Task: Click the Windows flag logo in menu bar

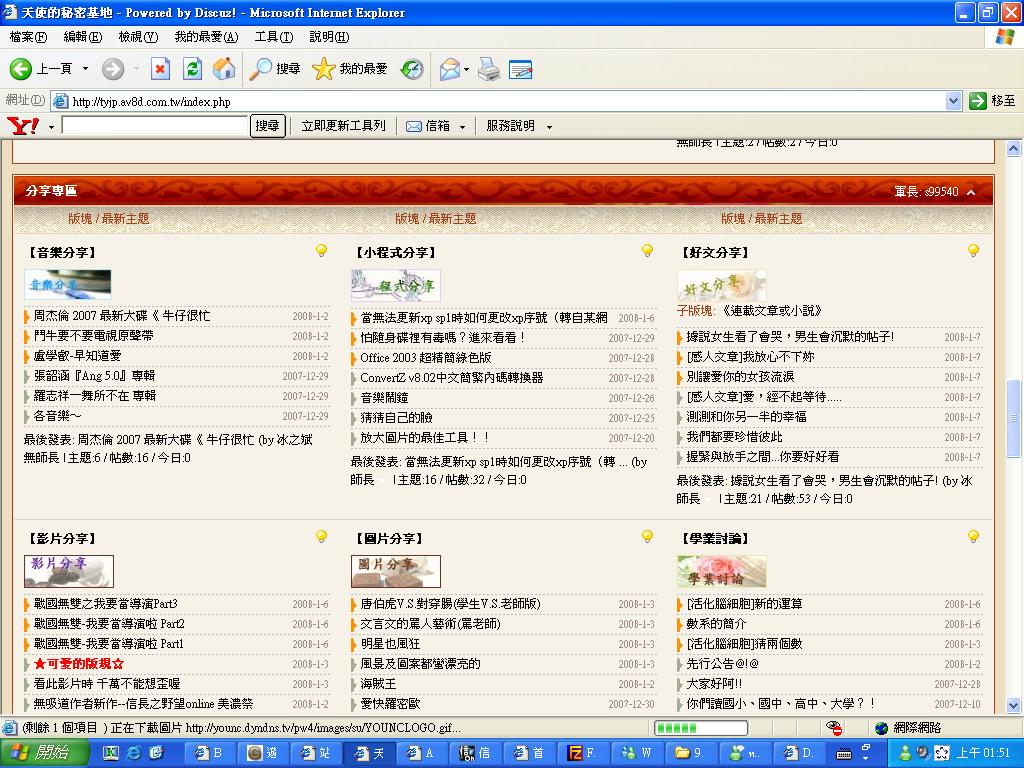Action: pyautogui.click(x=1005, y=37)
